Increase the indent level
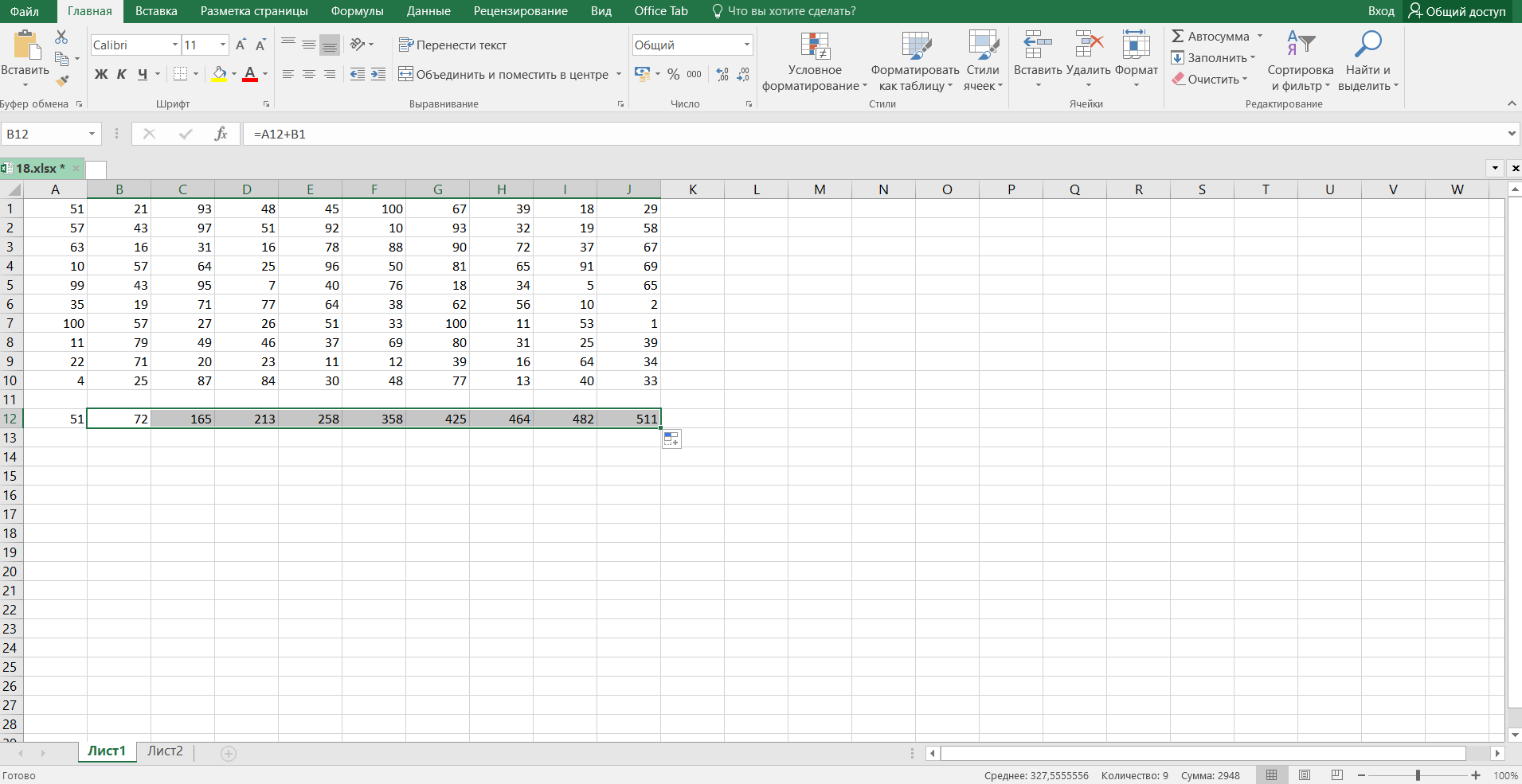 pos(378,74)
